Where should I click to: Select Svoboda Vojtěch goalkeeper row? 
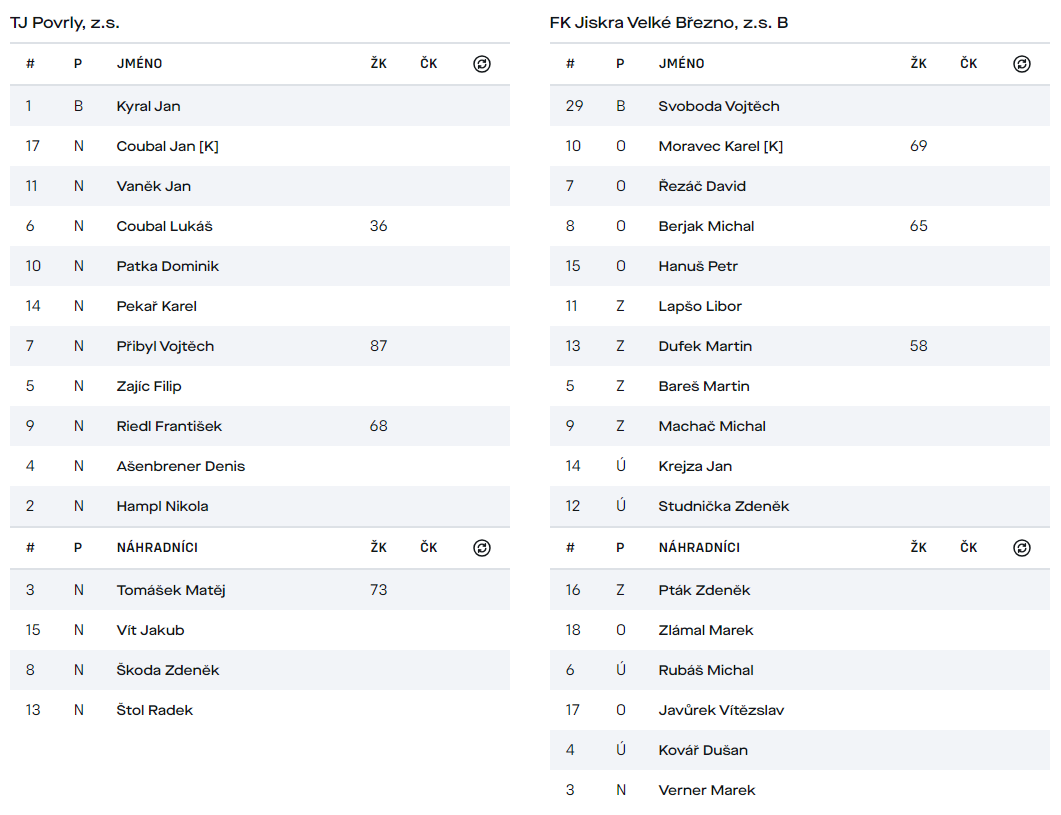click(x=800, y=106)
